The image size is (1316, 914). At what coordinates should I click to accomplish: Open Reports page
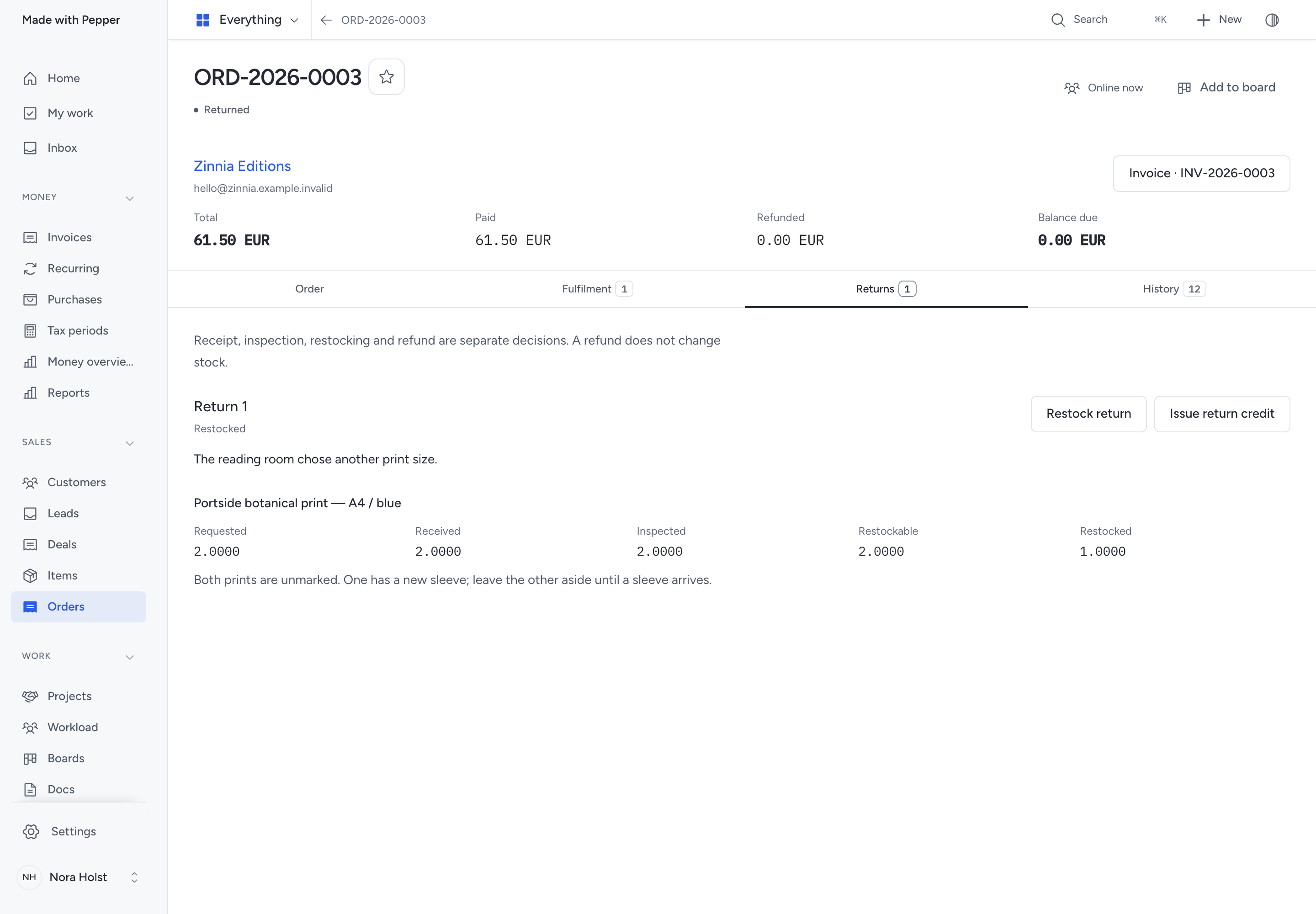(x=79, y=393)
